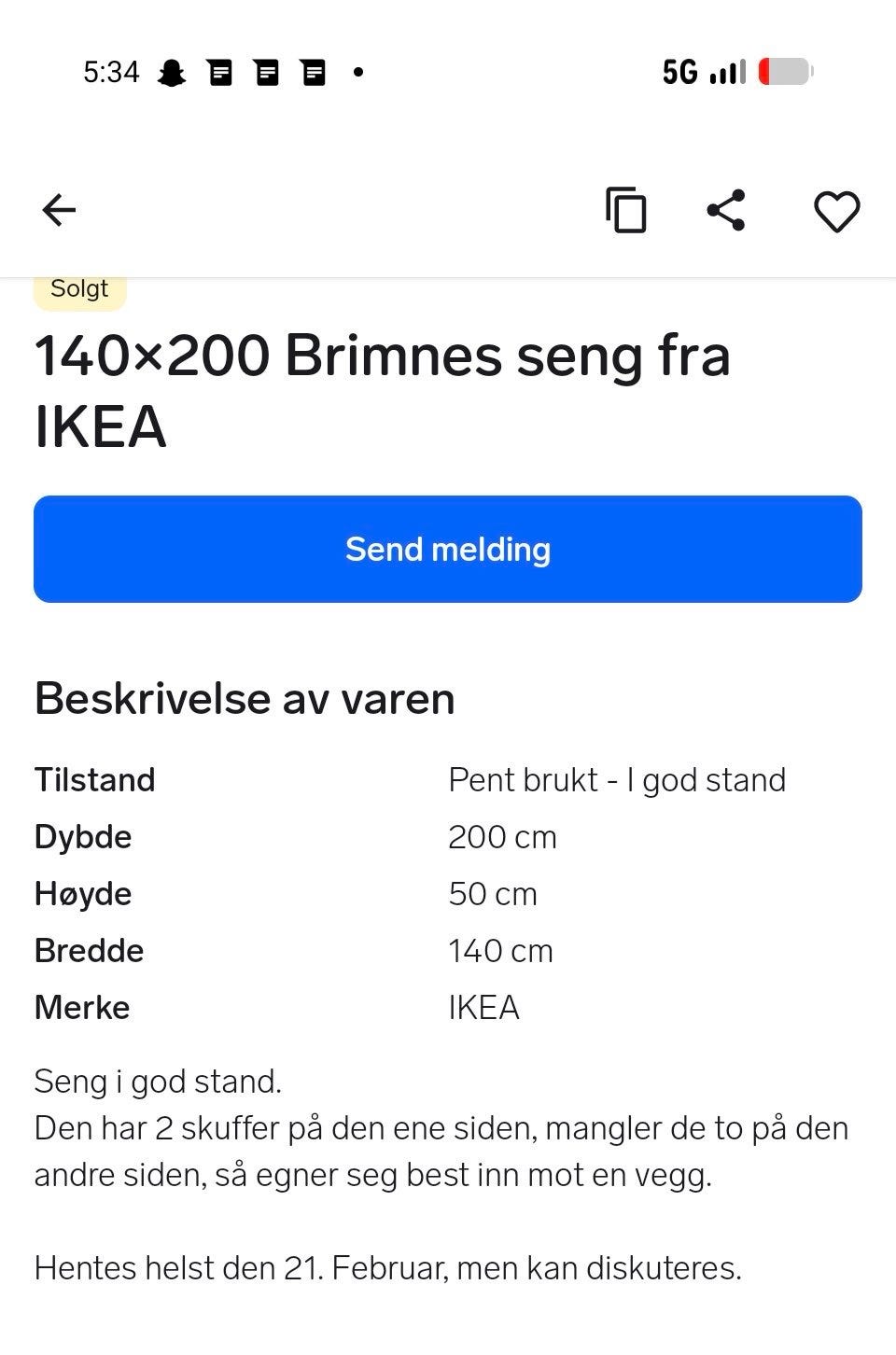Tap the yellow Solgt badge
Viewport: 896px width, 1355px height.
pos(80,290)
